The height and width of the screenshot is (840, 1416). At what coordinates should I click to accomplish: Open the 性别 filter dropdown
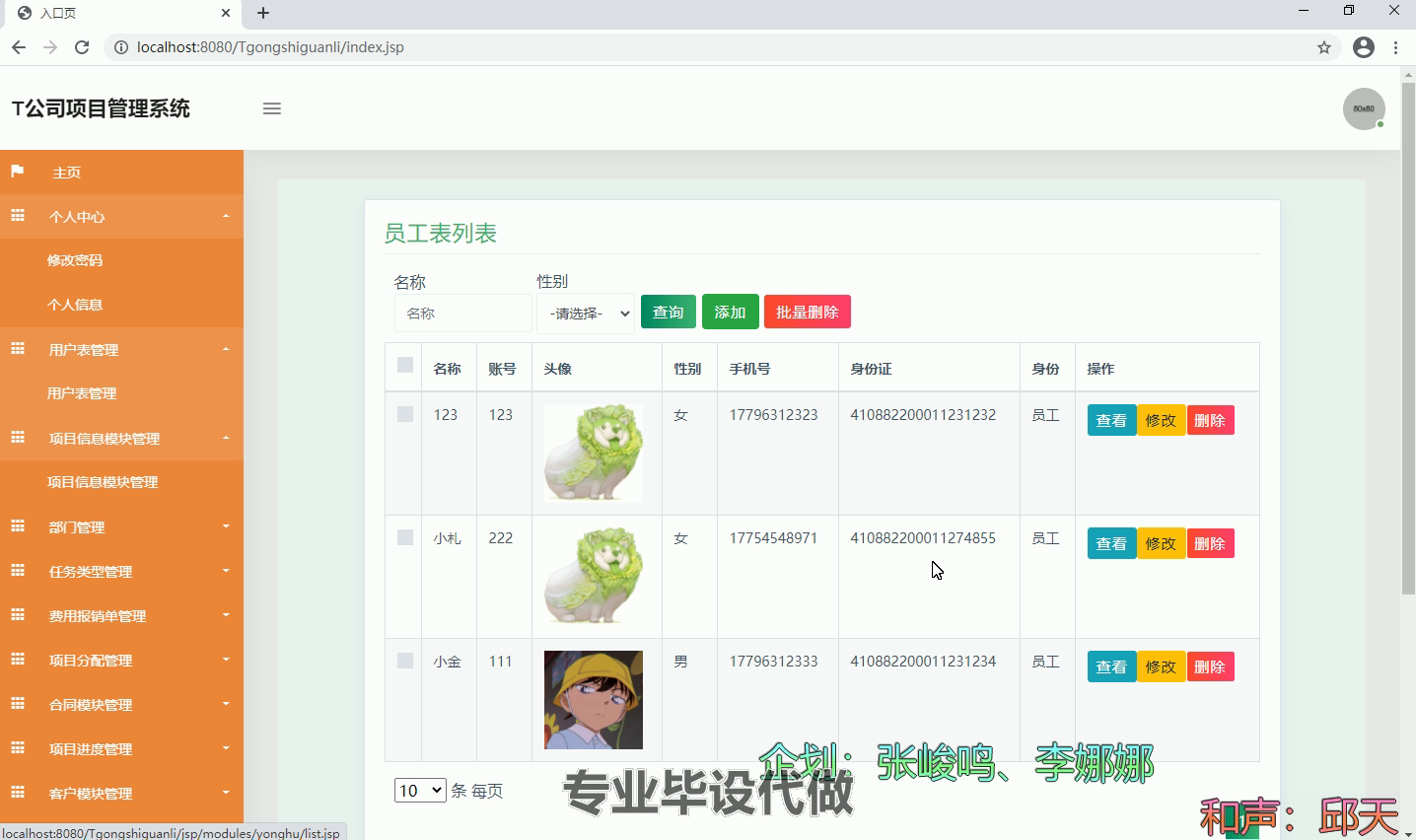586,314
